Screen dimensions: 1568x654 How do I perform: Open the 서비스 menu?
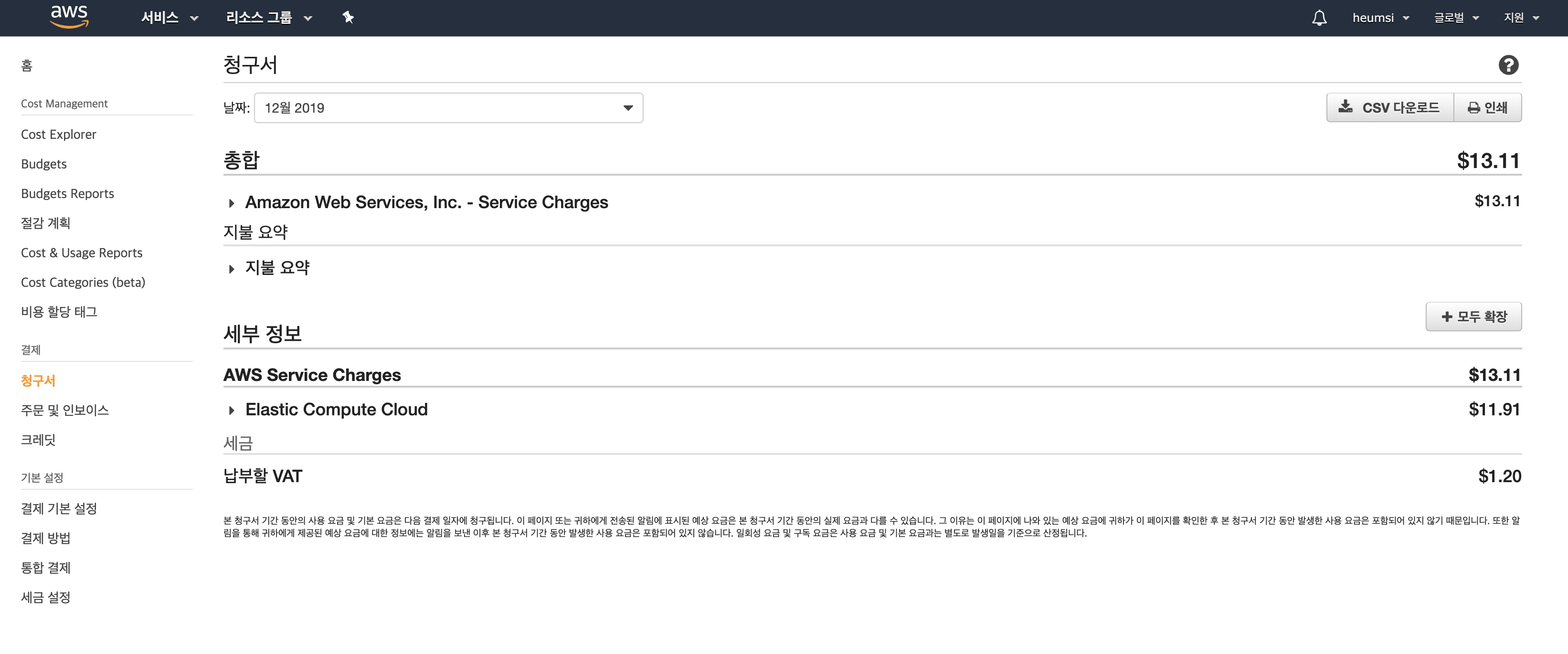(169, 18)
